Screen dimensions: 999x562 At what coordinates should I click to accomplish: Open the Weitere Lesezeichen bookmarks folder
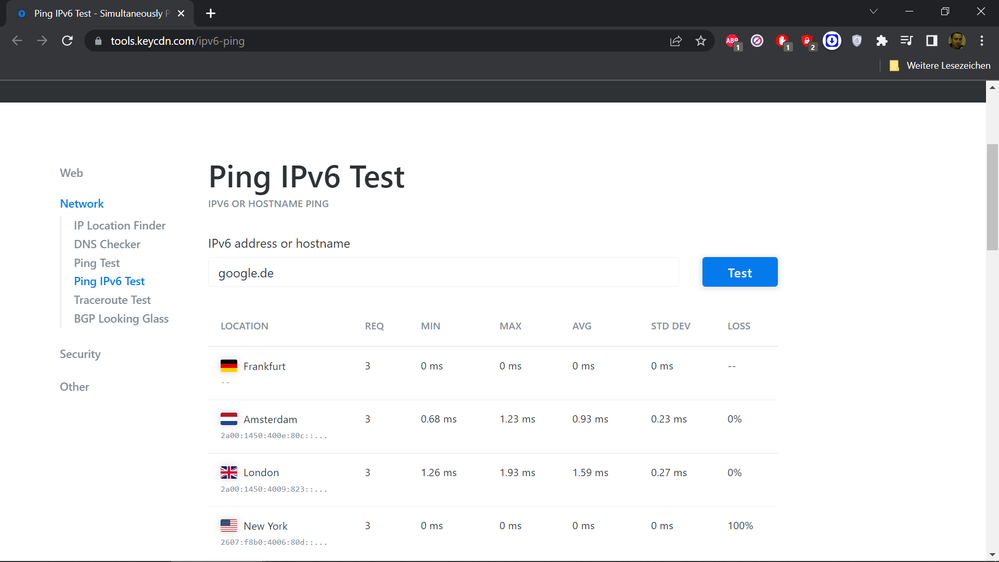coord(940,66)
